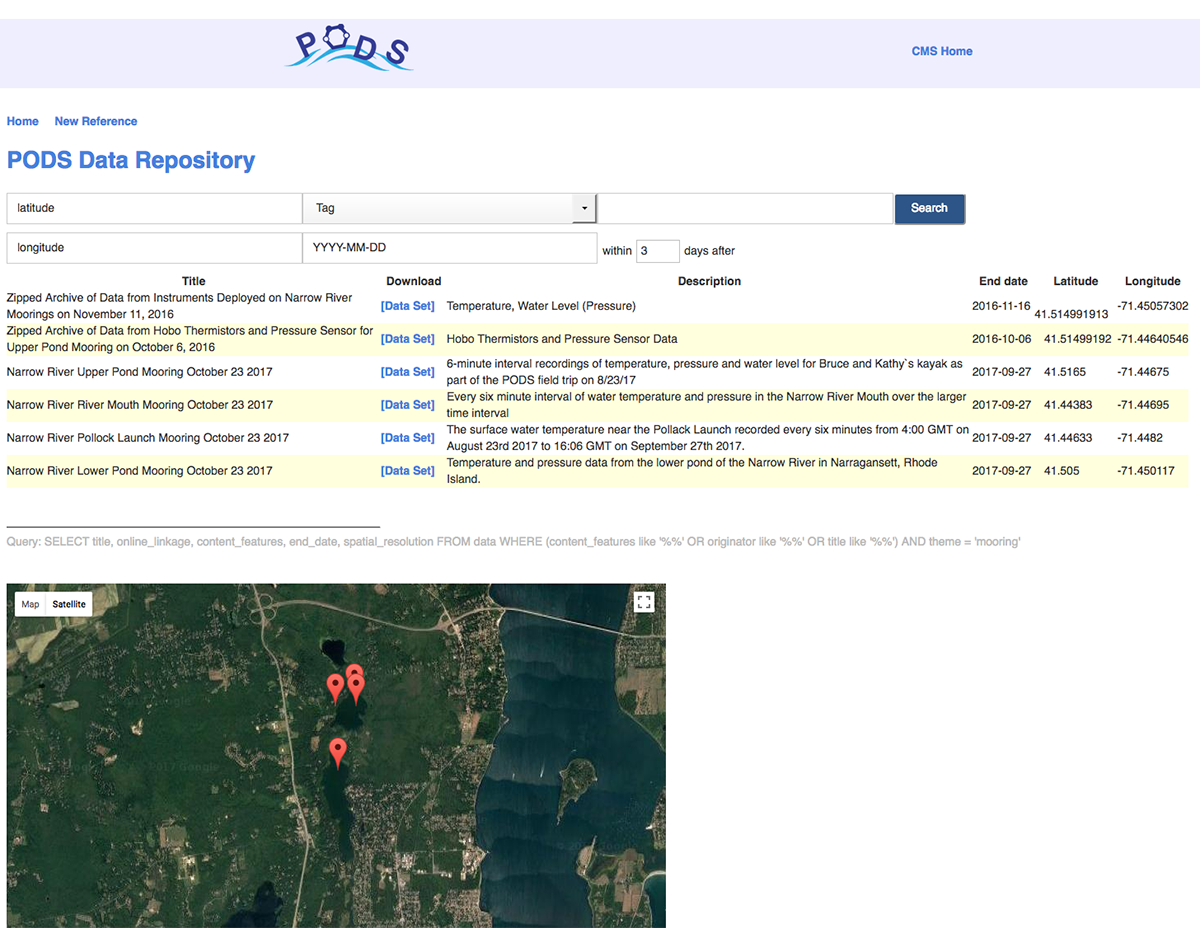Open Data Set for Hobo Thermistors row

408,339
